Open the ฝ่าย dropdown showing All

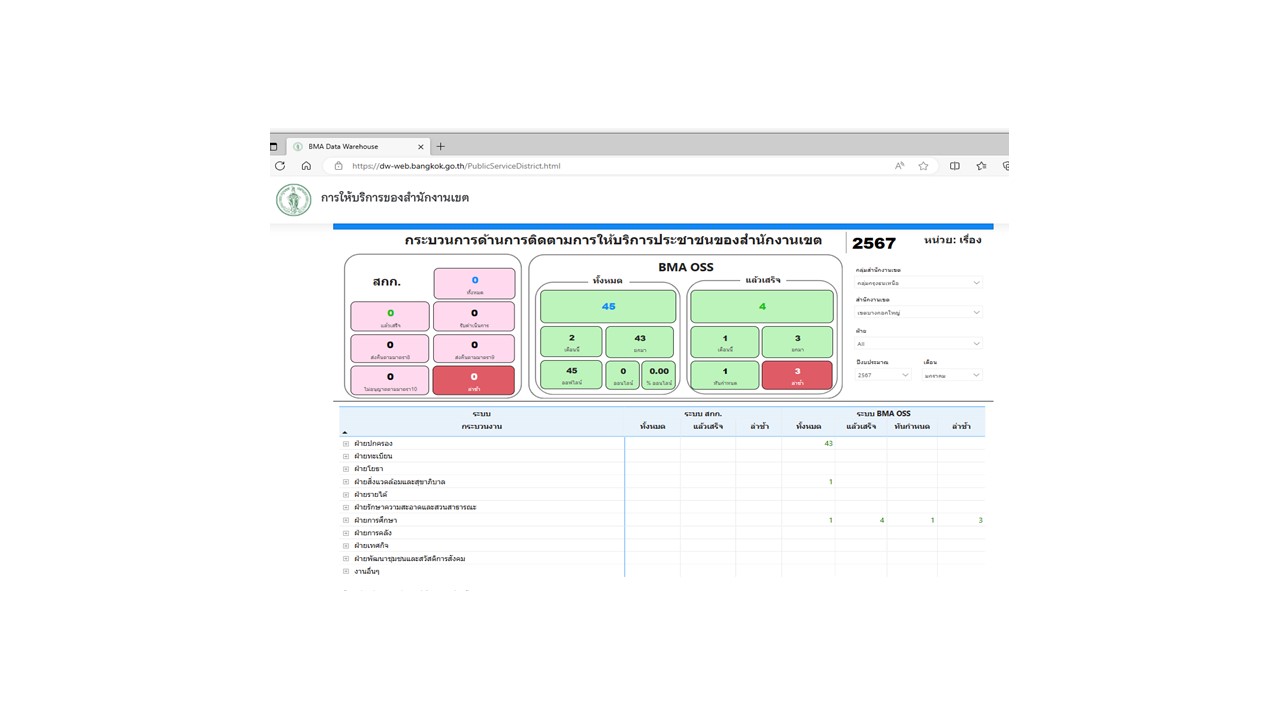click(x=919, y=344)
